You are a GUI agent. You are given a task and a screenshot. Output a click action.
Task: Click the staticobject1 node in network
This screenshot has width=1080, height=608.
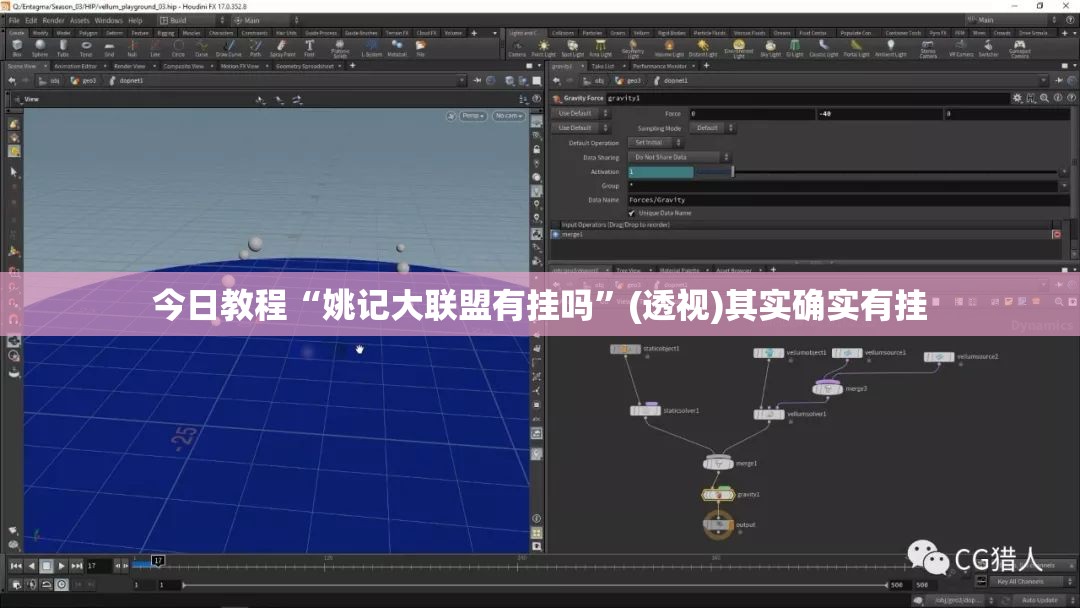pos(625,349)
